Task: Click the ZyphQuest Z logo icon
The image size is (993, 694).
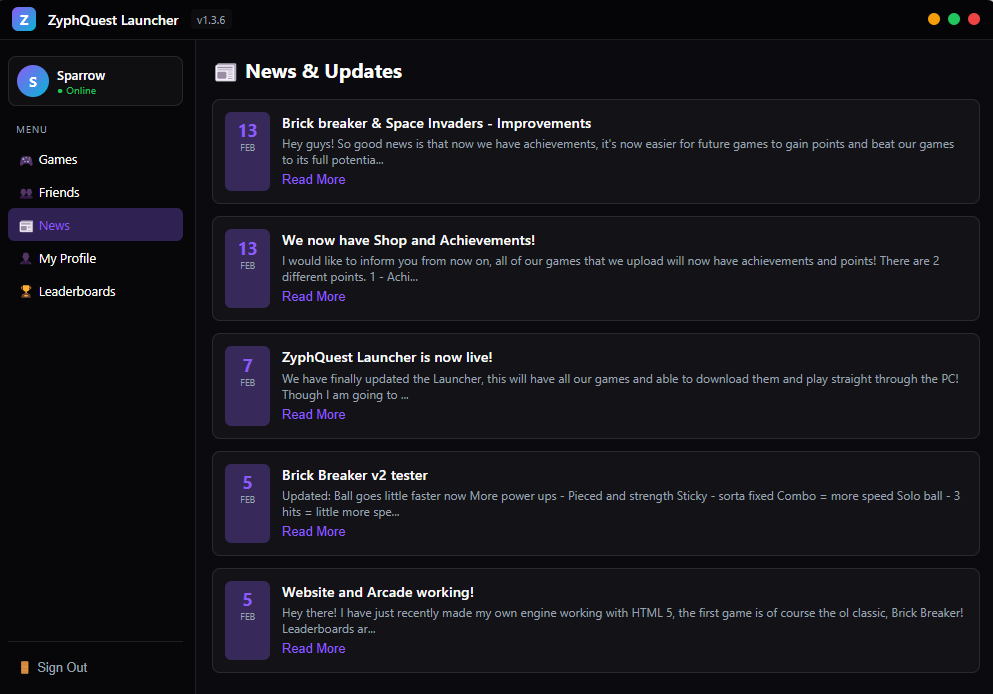Action: tap(23, 19)
